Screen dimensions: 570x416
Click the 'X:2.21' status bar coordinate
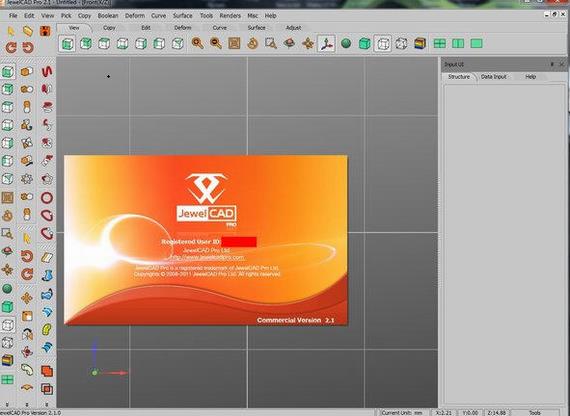point(443,413)
